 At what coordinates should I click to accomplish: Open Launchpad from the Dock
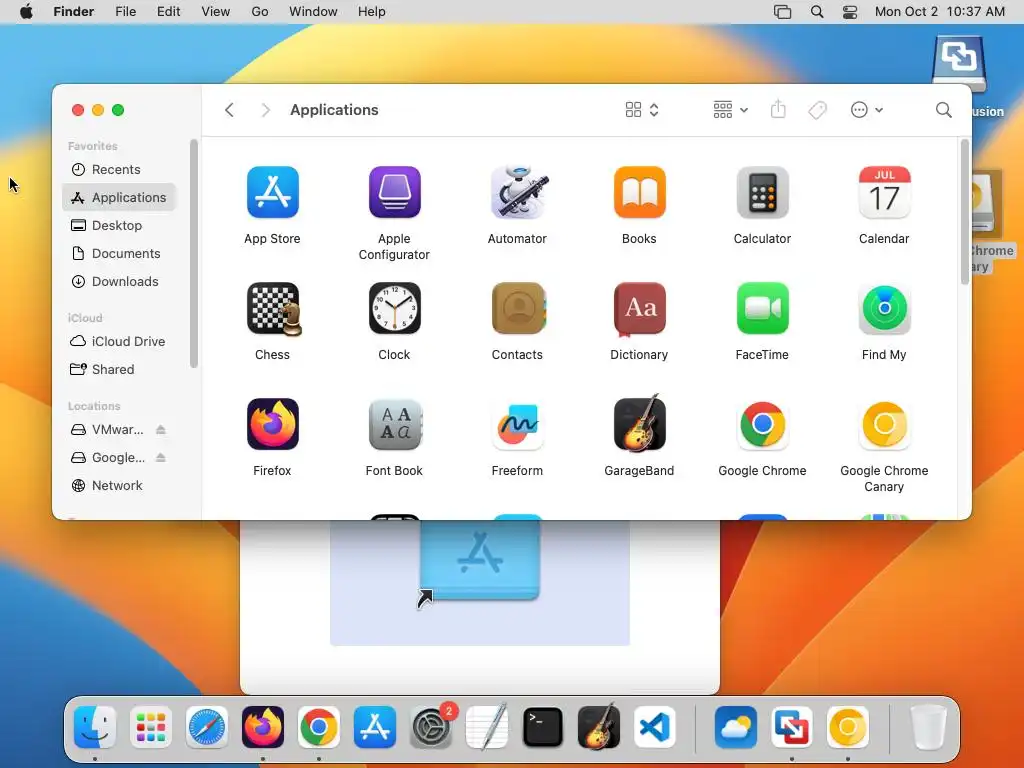[x=151, y=727]
